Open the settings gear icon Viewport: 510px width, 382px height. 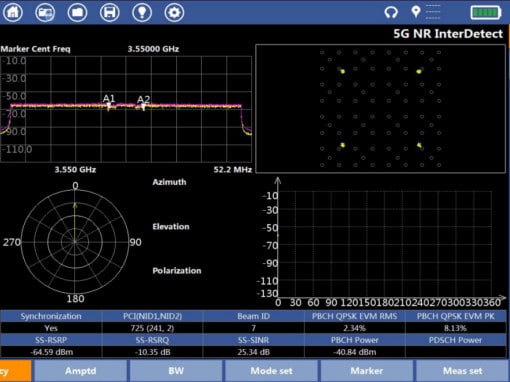click(174, 12)
